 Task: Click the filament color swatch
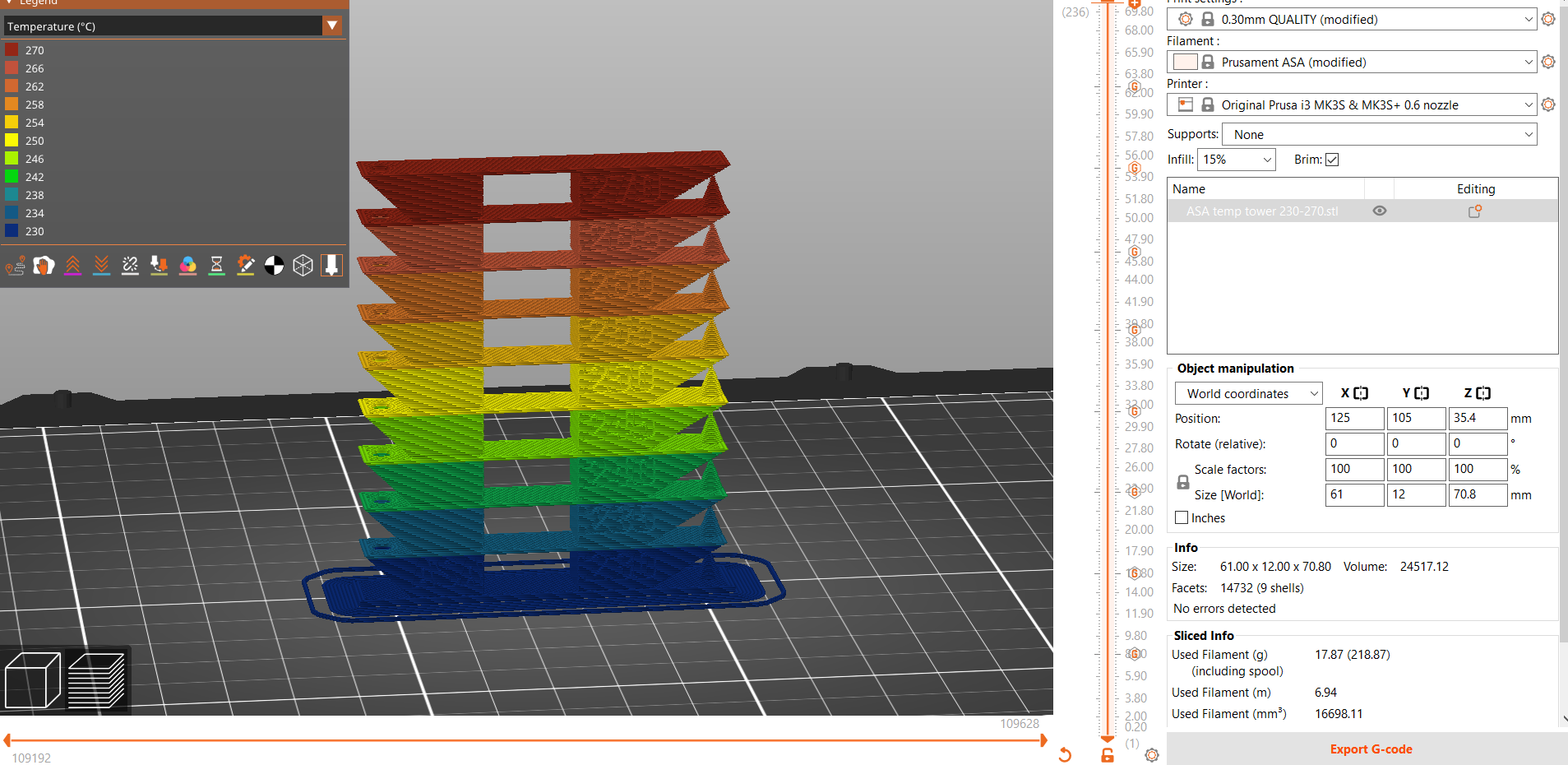click(x=1185, y=62)
